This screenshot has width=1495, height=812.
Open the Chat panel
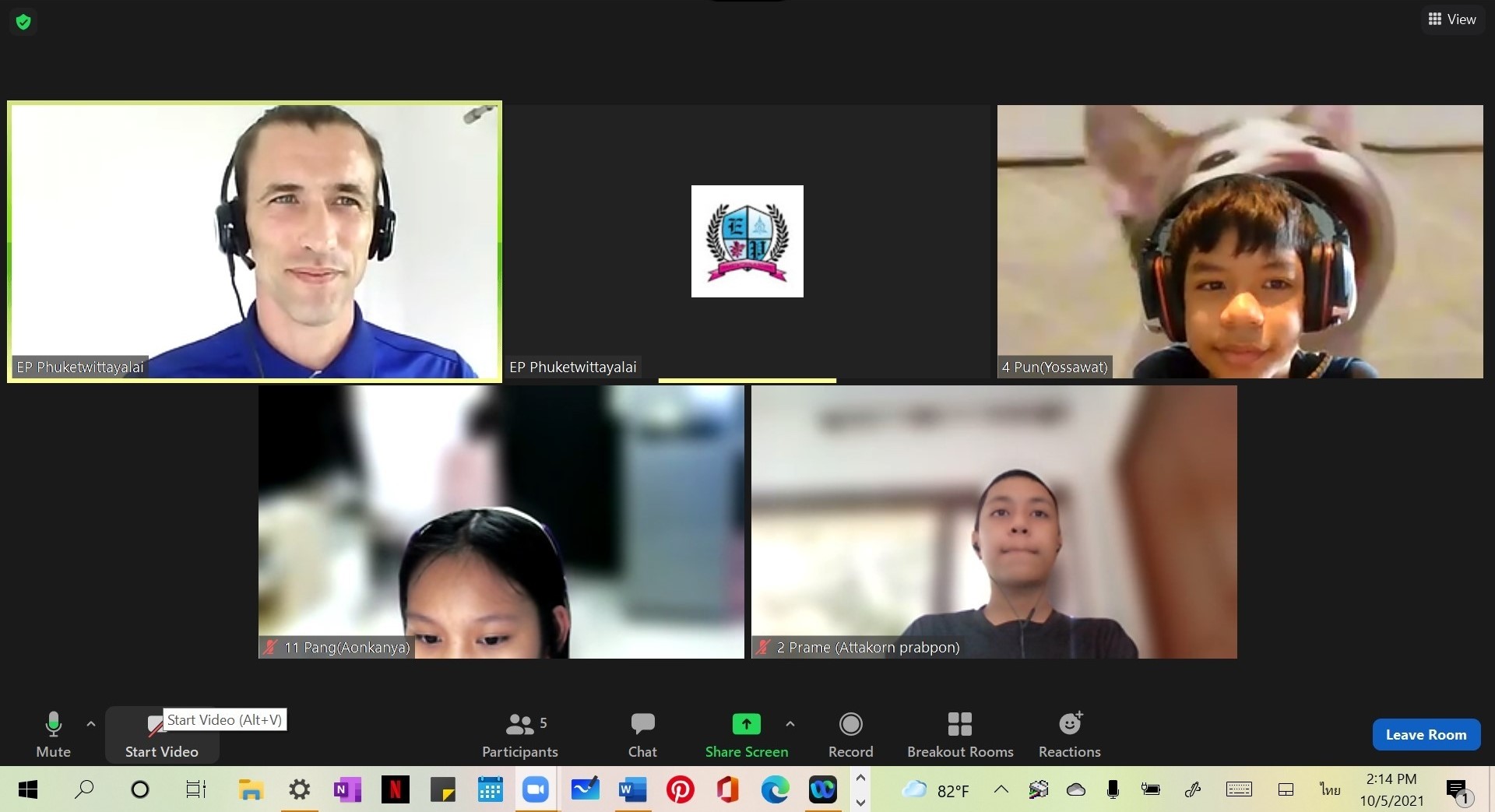(x=642, y=735)
